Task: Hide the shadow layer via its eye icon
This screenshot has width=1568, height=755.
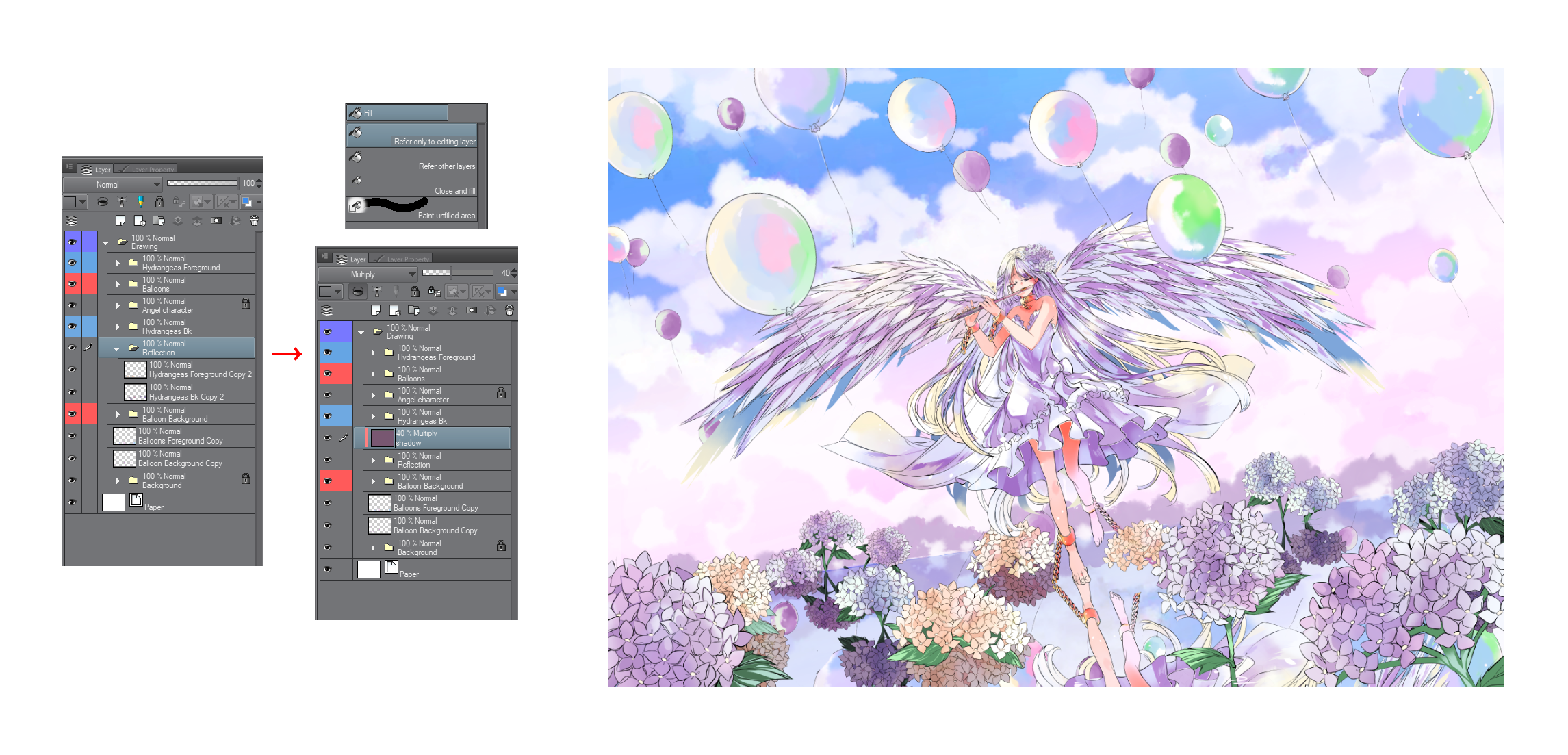Action: tap(328, 438)
